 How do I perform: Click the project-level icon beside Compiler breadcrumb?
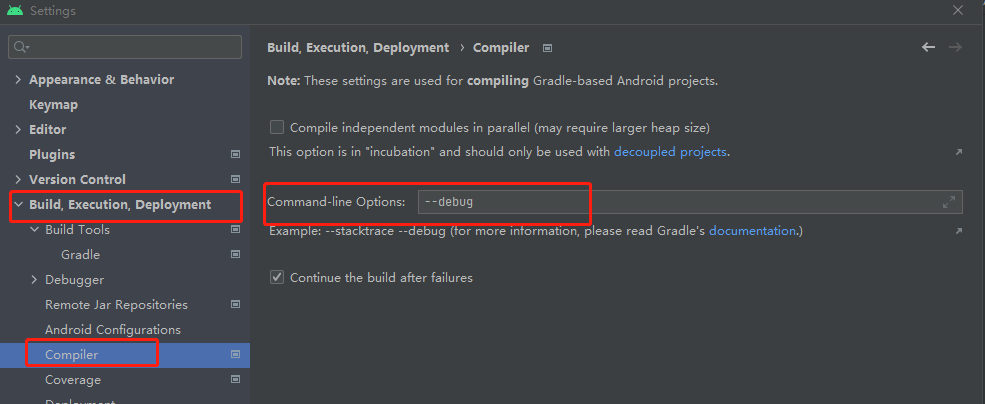point(548,48)
